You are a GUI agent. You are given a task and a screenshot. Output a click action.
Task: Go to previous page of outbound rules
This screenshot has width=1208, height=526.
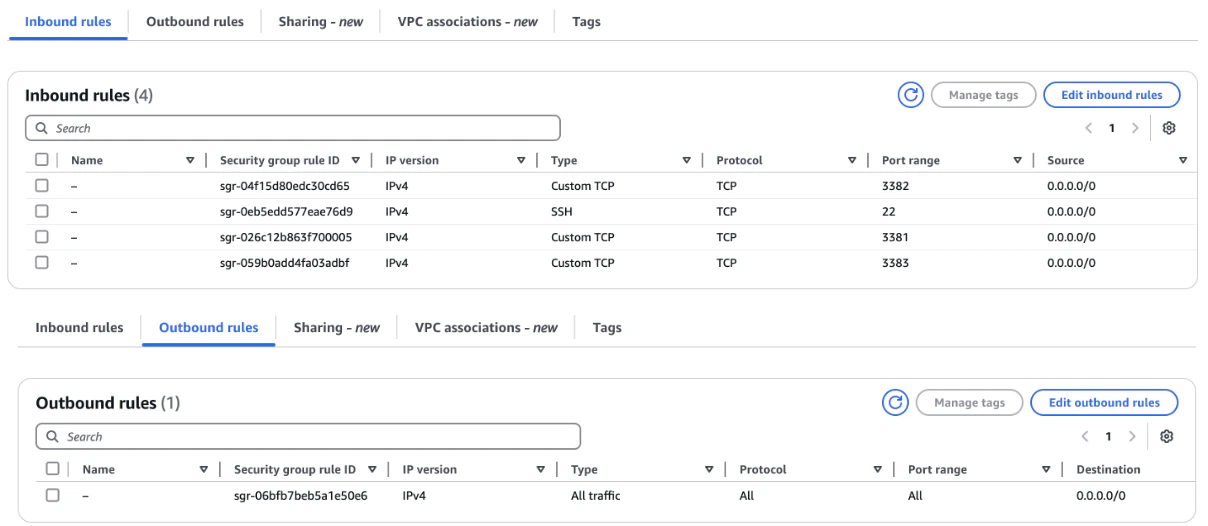click(1086, 437)
